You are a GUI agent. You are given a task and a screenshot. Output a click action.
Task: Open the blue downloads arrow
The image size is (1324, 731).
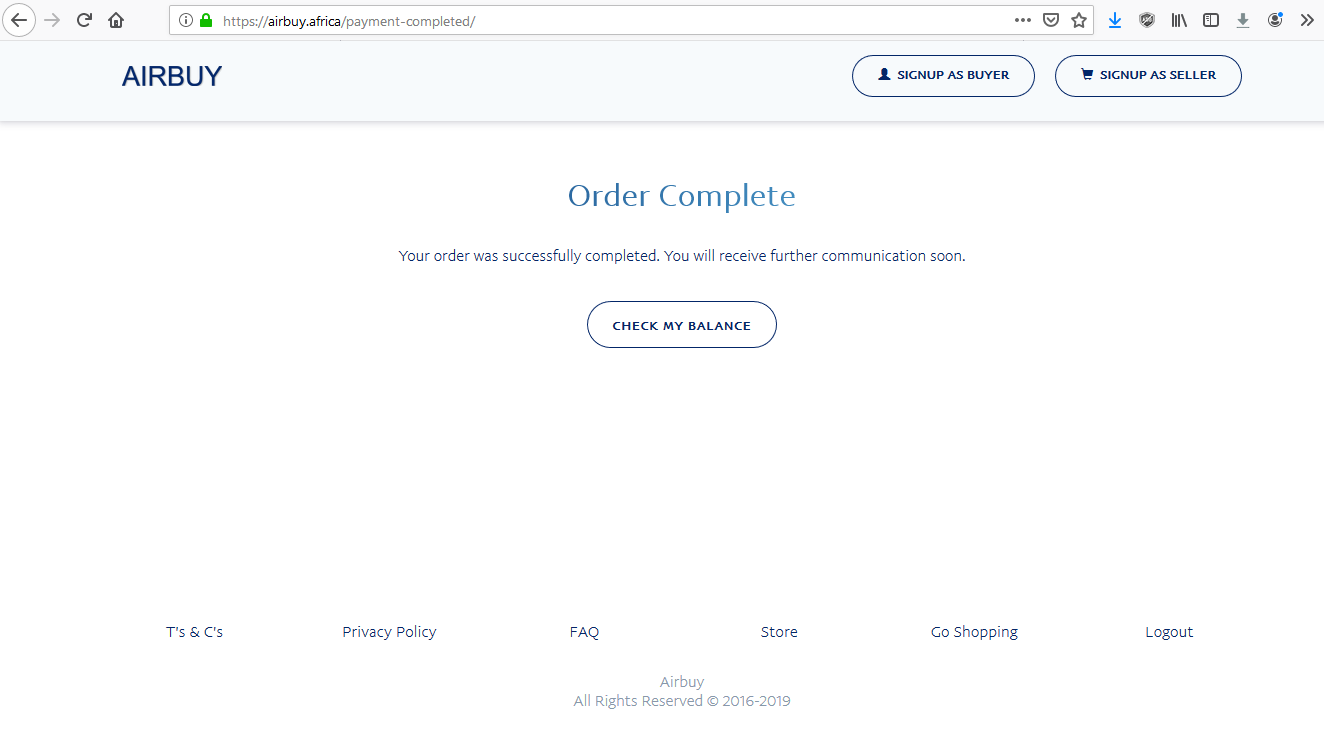(x=1115, y=20)
